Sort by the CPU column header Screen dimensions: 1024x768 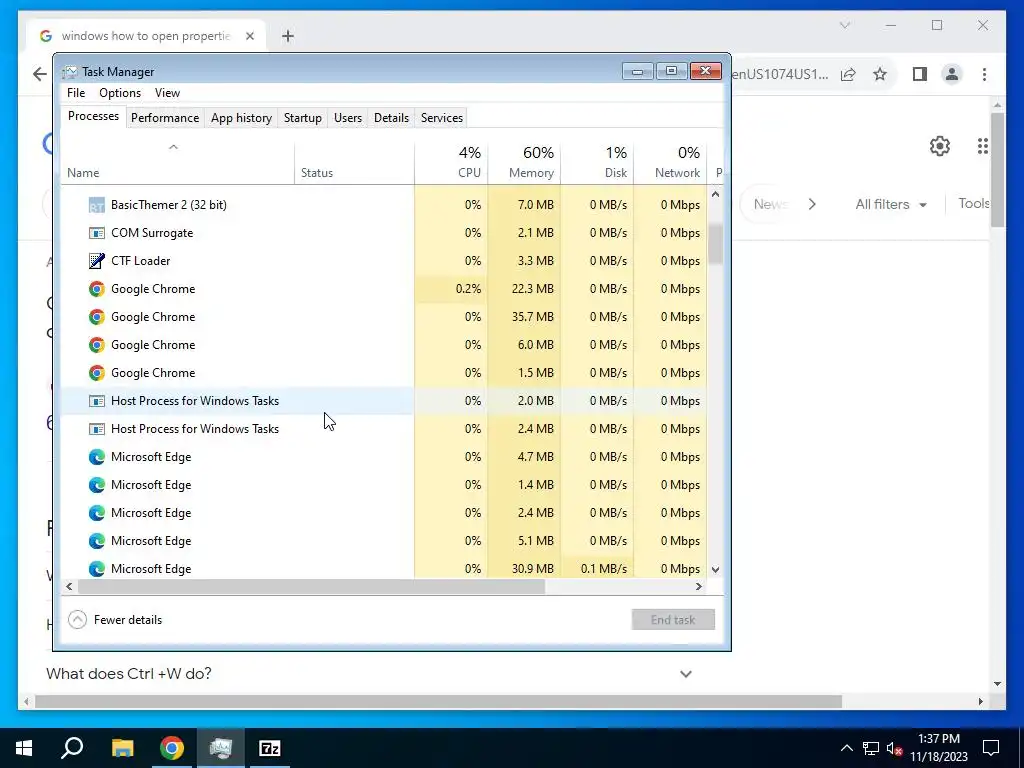click(451, 163)
